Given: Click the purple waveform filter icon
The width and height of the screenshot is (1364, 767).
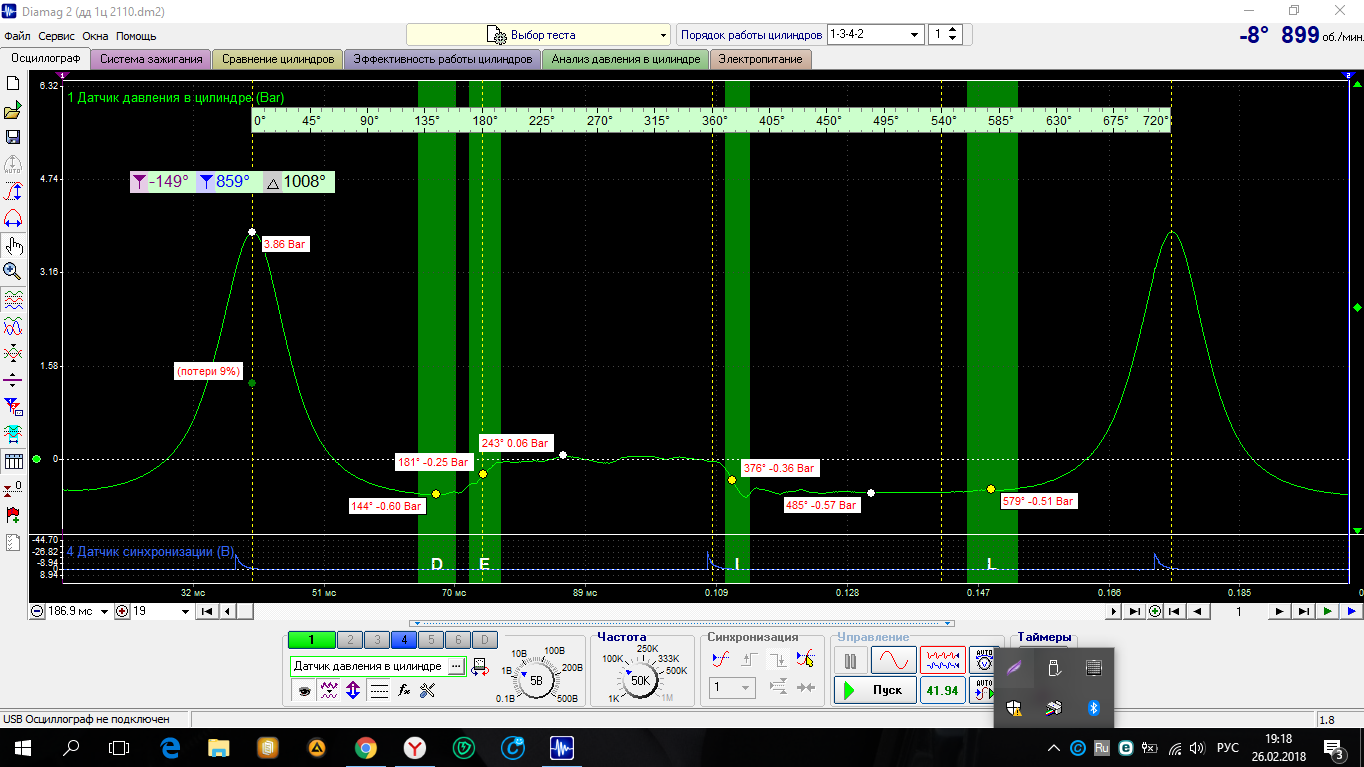Looking at the screenshot, I should [328, 690].
